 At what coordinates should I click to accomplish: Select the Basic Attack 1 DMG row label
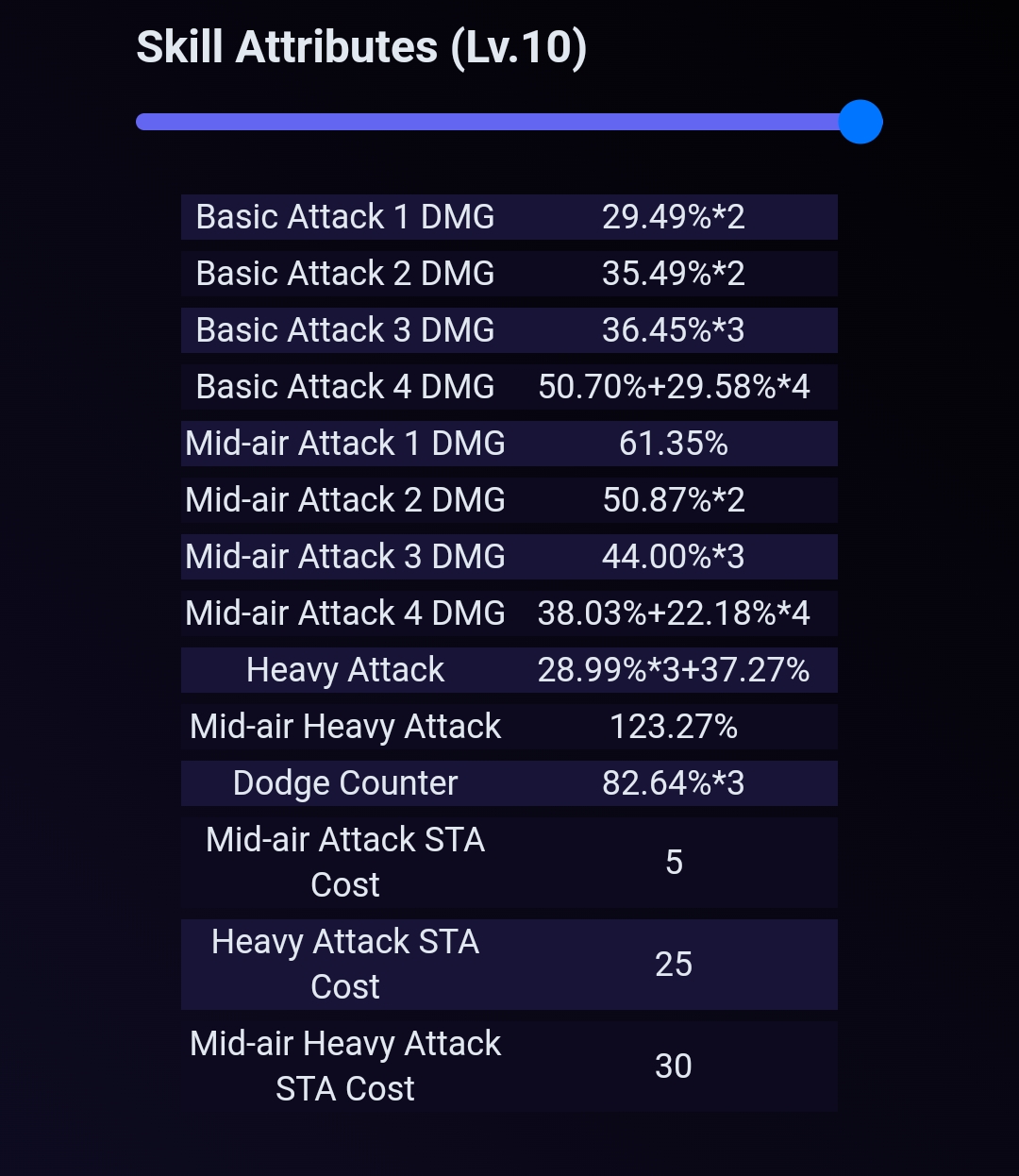point(345,217)
